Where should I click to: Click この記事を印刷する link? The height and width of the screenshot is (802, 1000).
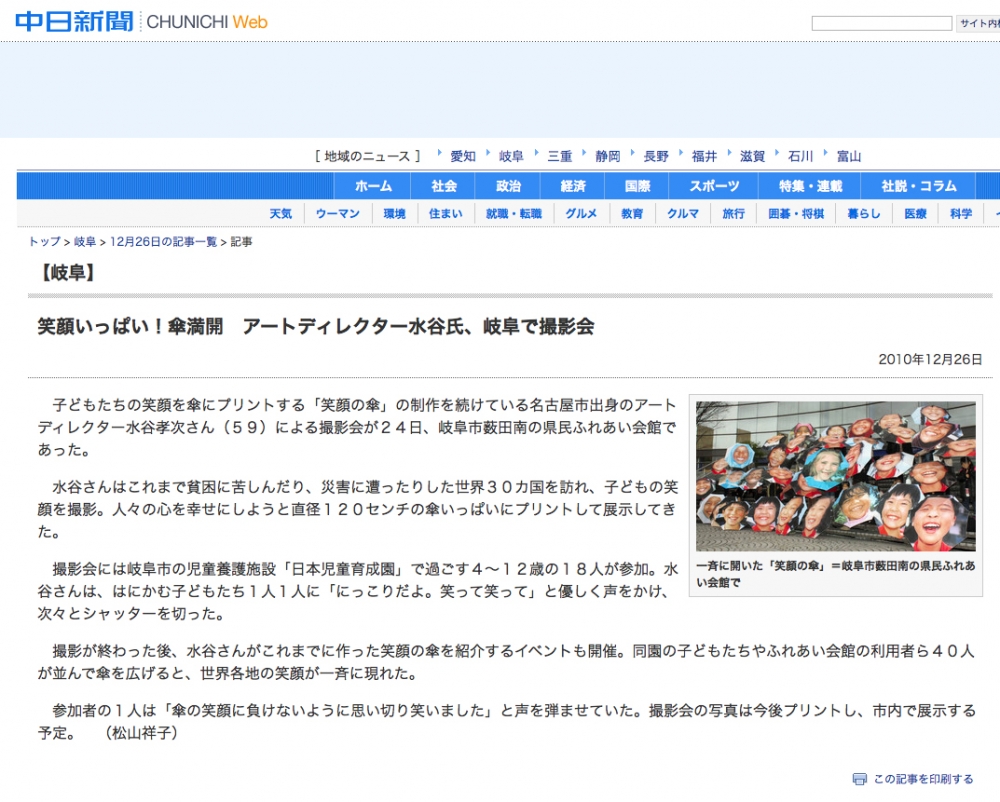[x=923, y=779]
